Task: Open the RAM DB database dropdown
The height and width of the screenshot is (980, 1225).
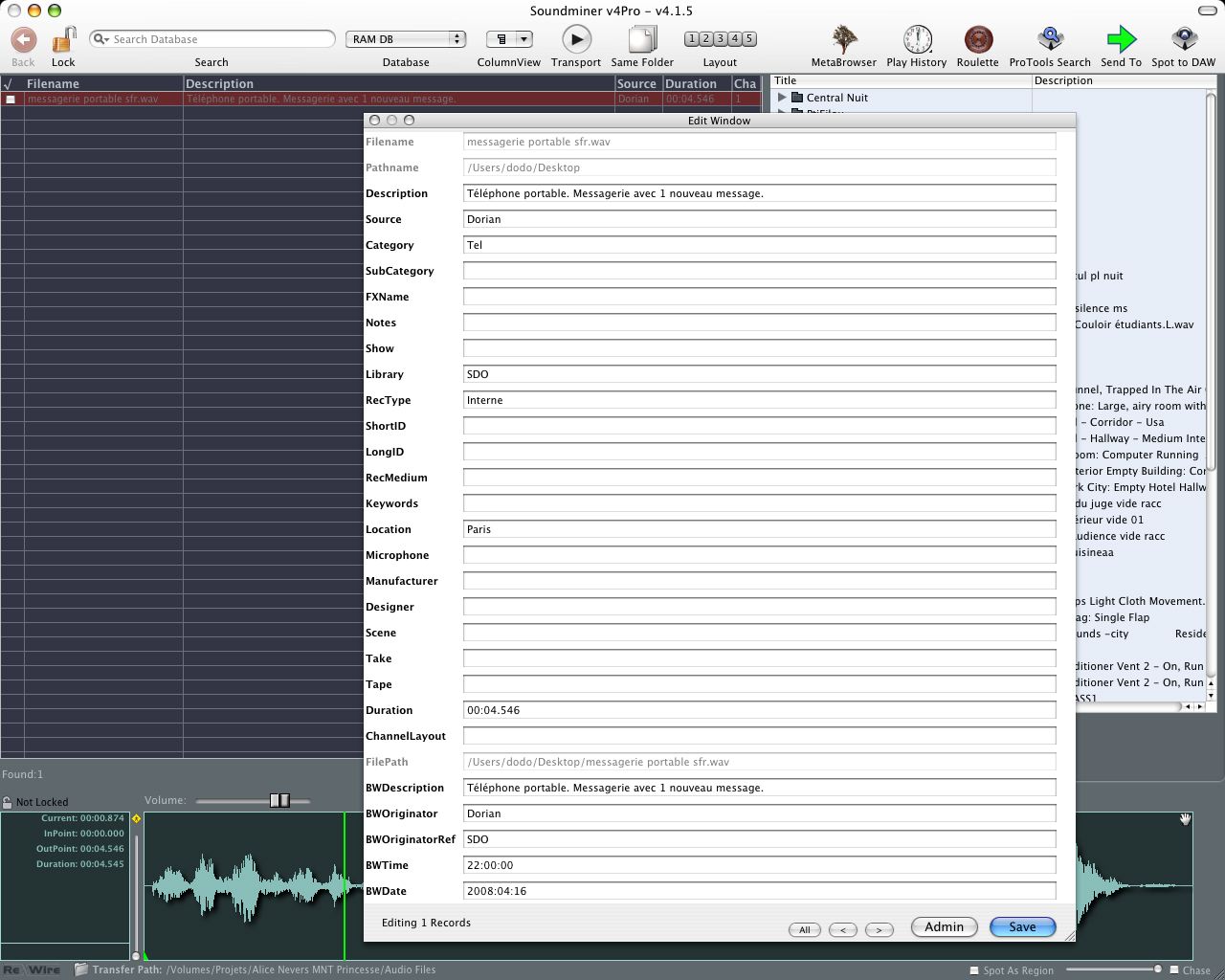Action: point(406,39)
